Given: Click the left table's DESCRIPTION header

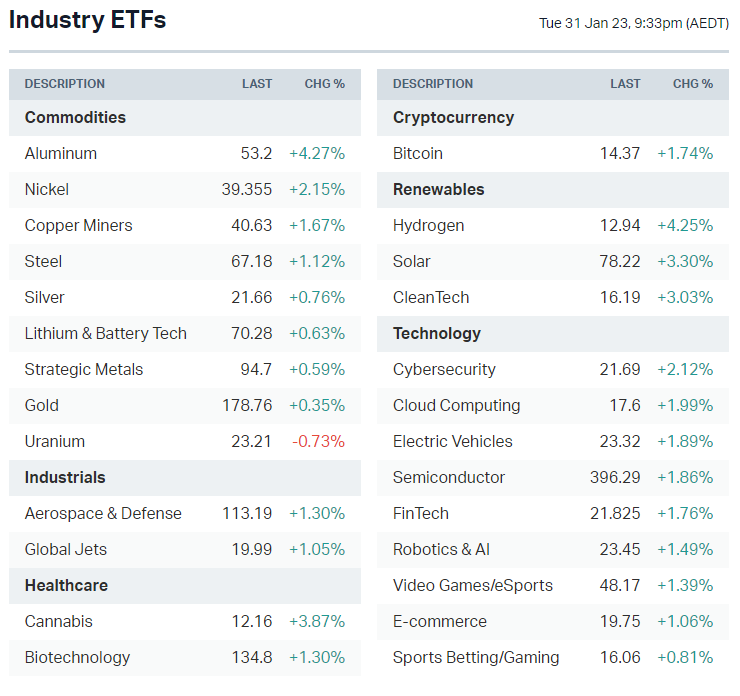Looking at the screenshot, I should click(x=65, y=84).
